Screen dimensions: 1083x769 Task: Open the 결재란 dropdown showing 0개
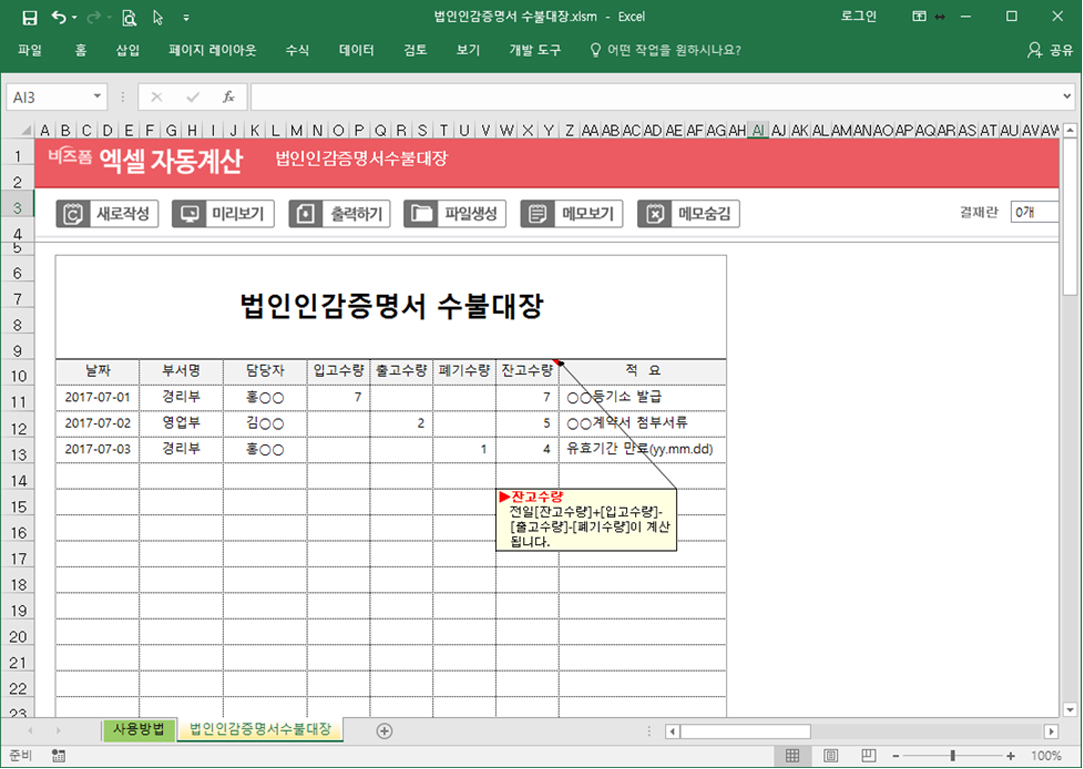click(1034, 212)
